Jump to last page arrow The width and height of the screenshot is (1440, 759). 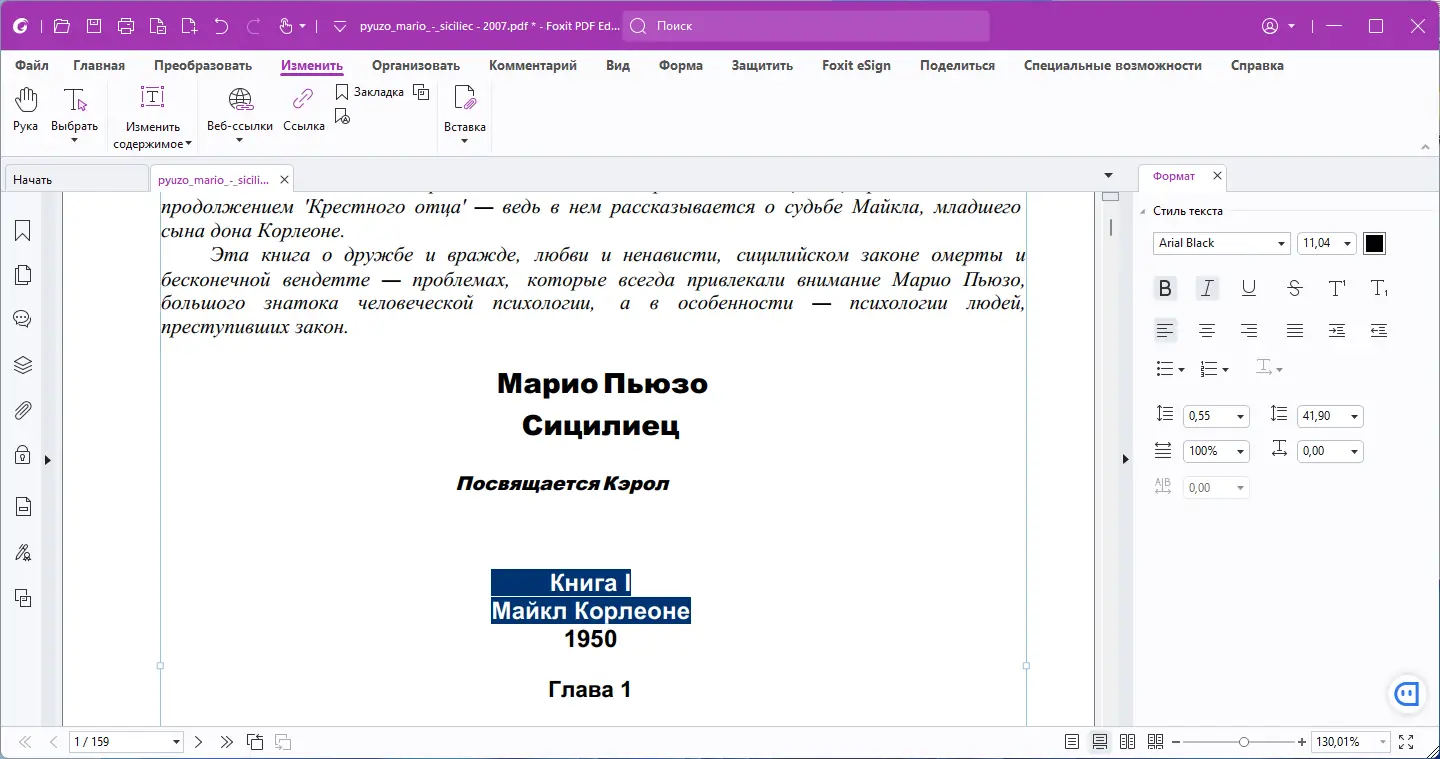[227, 742]
